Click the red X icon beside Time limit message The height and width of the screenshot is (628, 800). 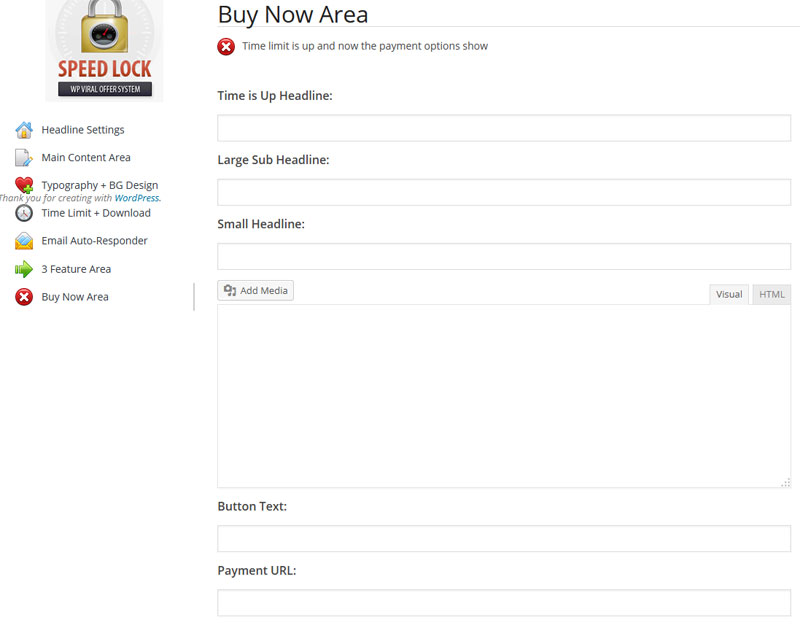click(226, 46)
